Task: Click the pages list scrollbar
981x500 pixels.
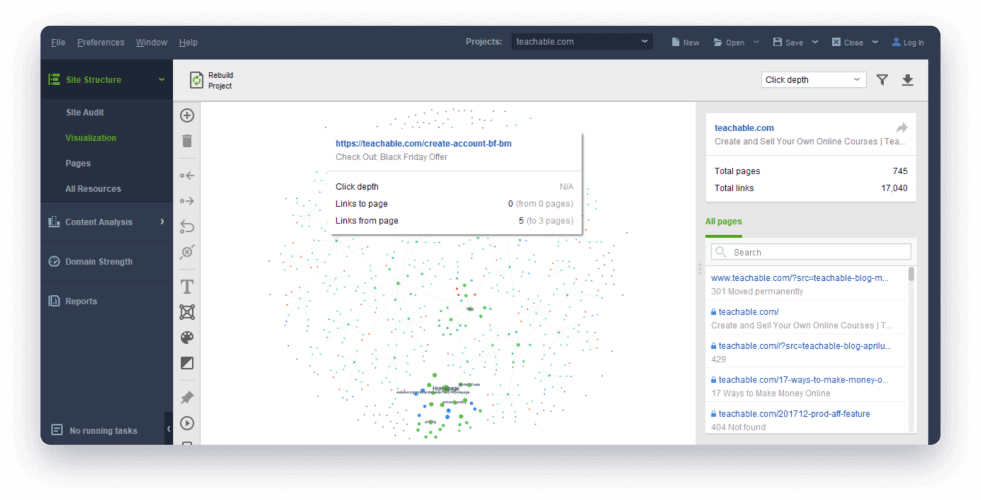Action: [x=911, y=274]
